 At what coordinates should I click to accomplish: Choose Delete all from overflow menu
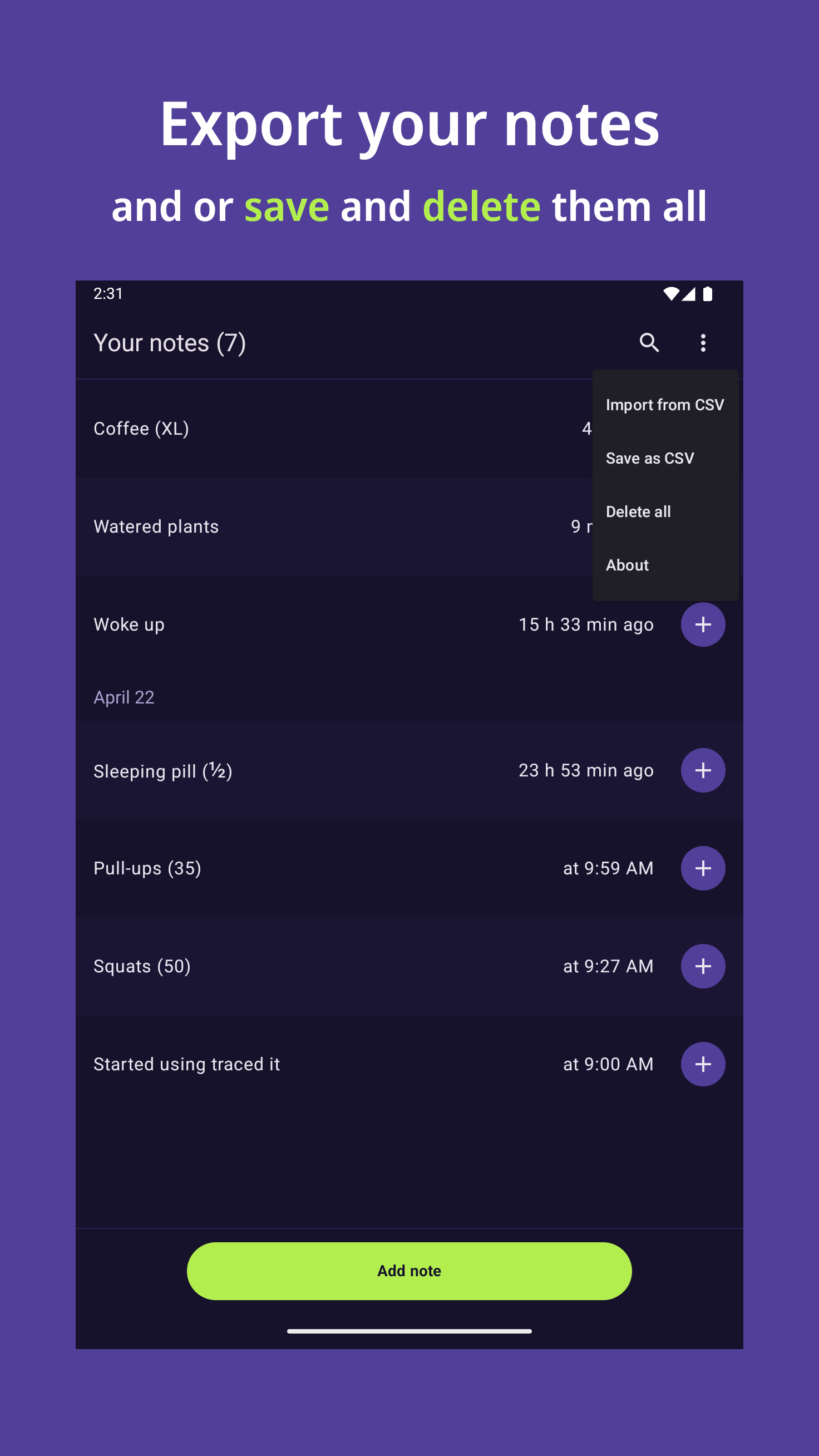638,511
